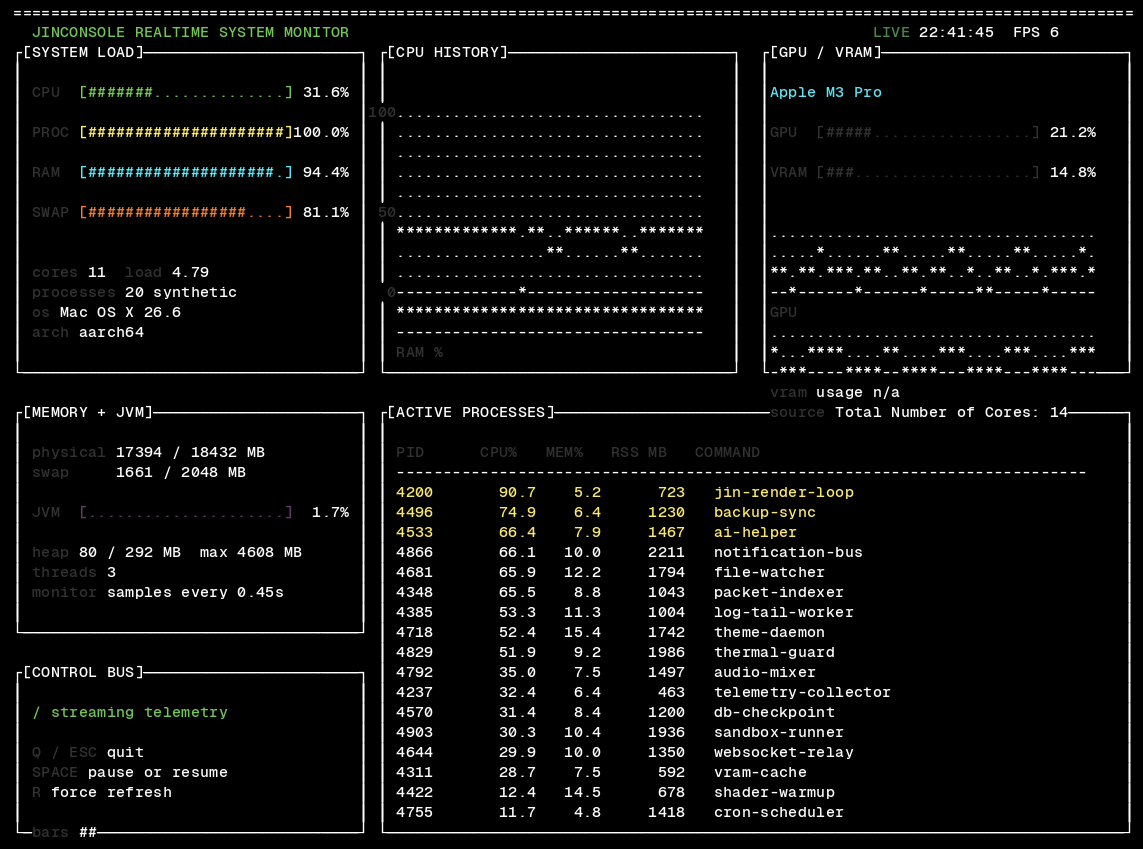Click the Q / ESC quit shortcut
Image resolution: width=1143 pixels, height=849 pixels.
point(87,753)
